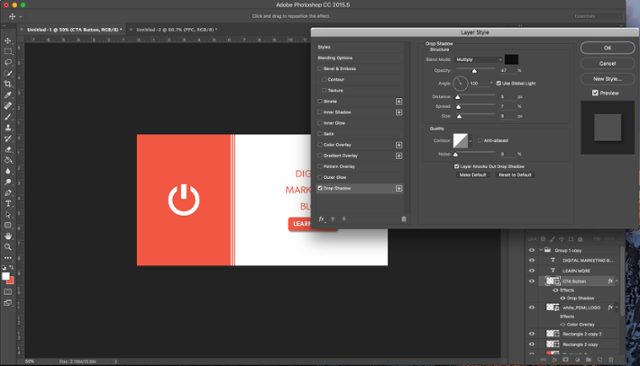Select the Healing Brush tool
The height and width of the screenshot is (366, 640).
8,106
